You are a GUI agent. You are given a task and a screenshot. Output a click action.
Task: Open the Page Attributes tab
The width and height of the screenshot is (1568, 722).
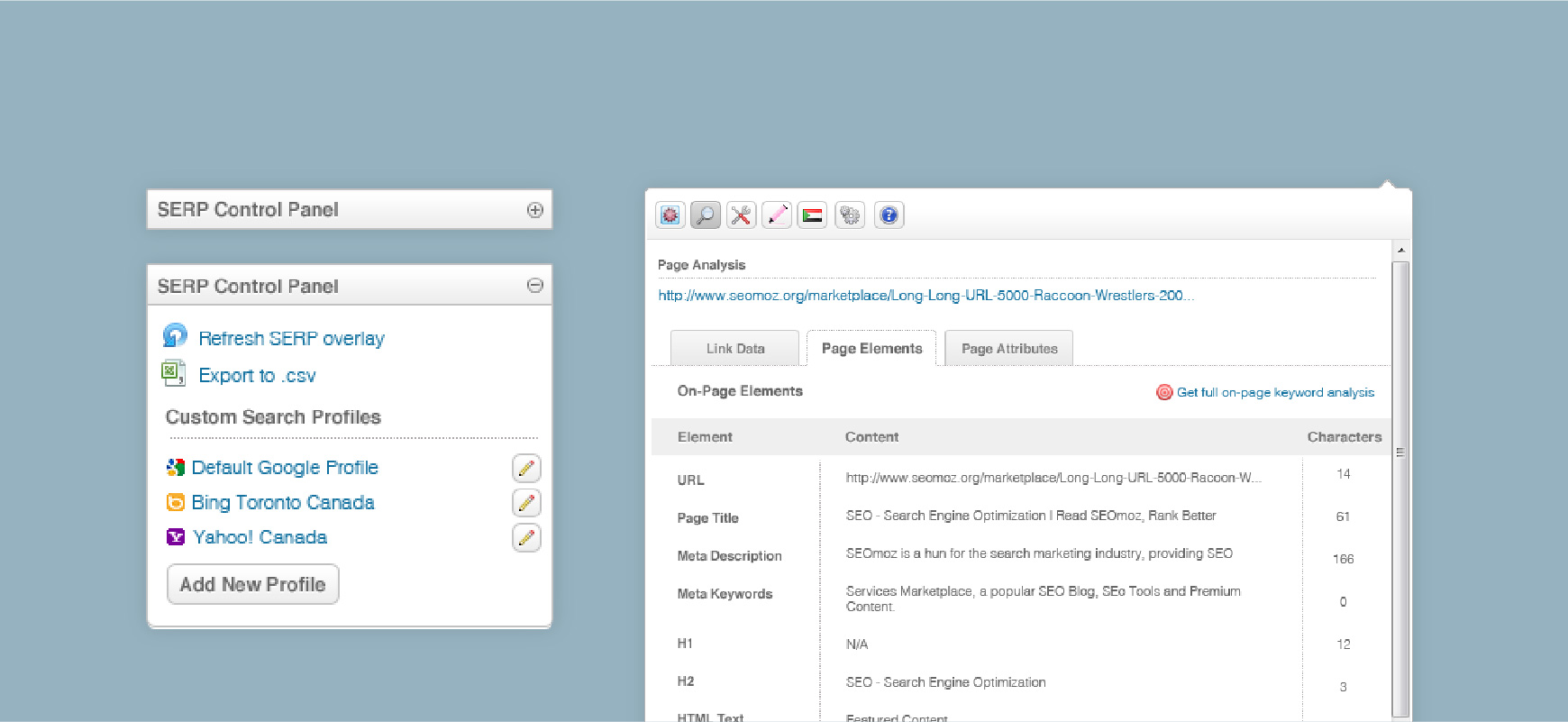tap(1009, 349)
